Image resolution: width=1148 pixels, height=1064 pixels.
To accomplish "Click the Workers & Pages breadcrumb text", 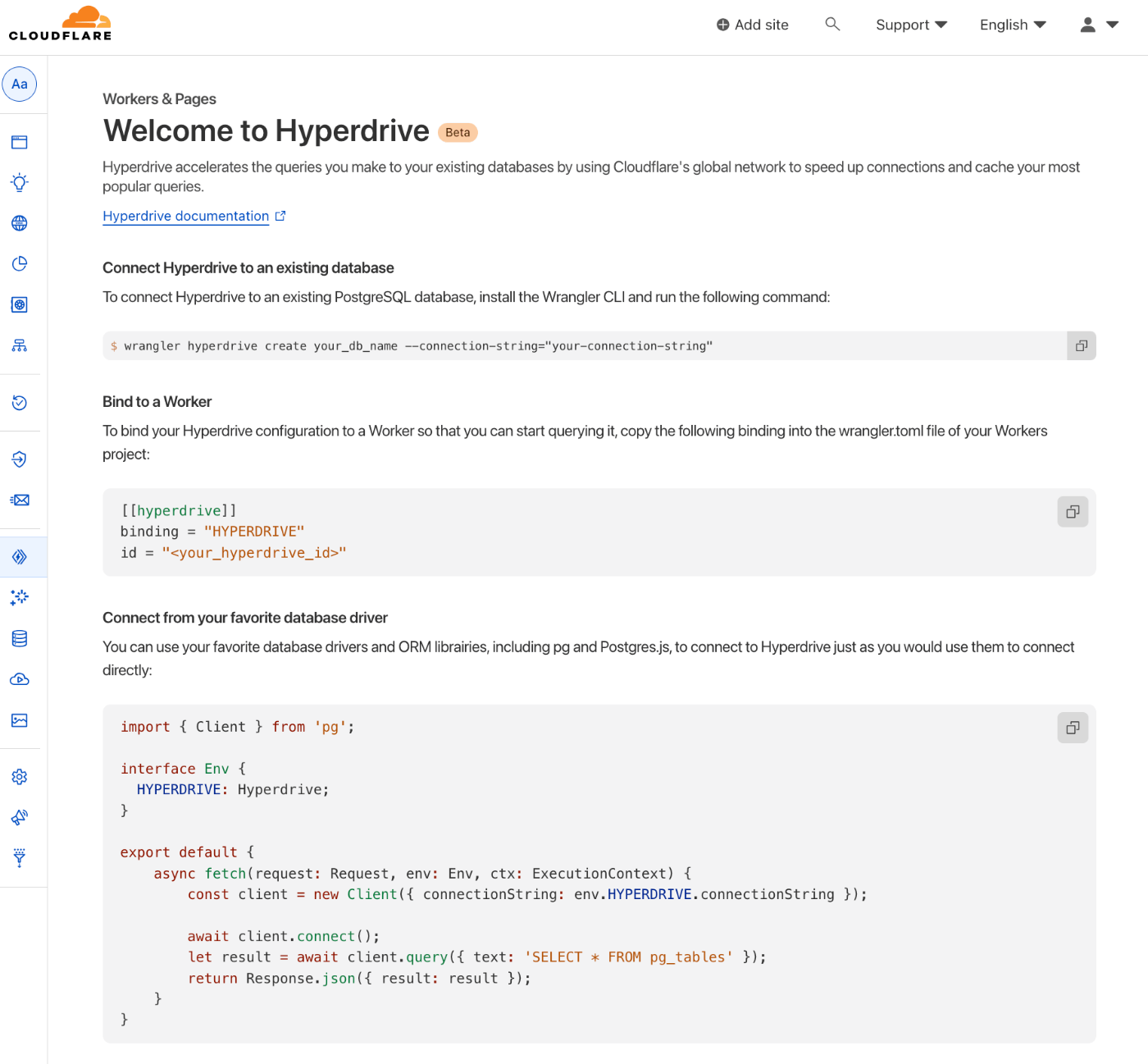I will pos(159,99).
